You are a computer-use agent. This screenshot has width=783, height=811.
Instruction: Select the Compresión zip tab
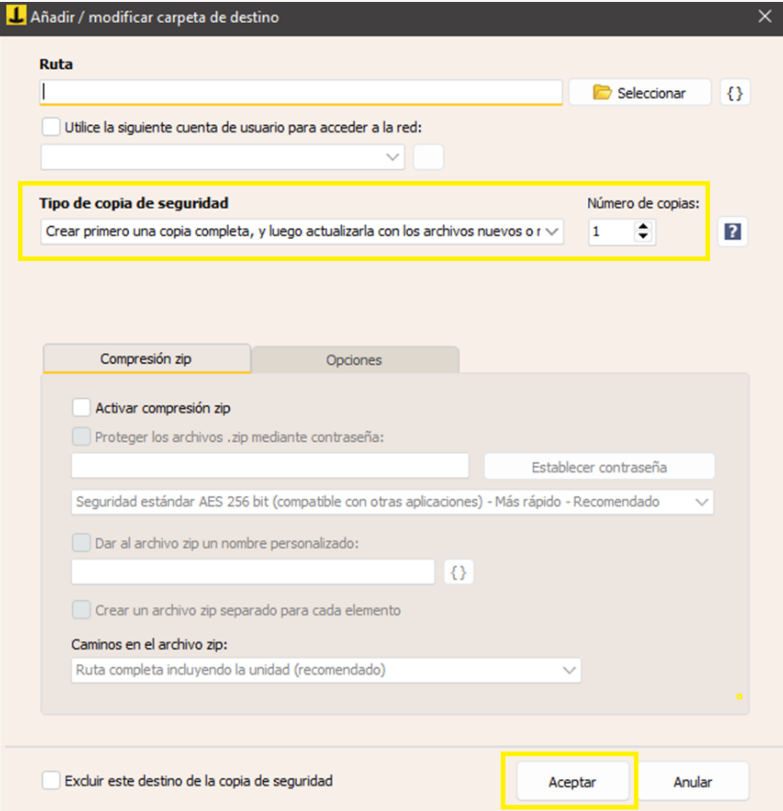point(147,359)
